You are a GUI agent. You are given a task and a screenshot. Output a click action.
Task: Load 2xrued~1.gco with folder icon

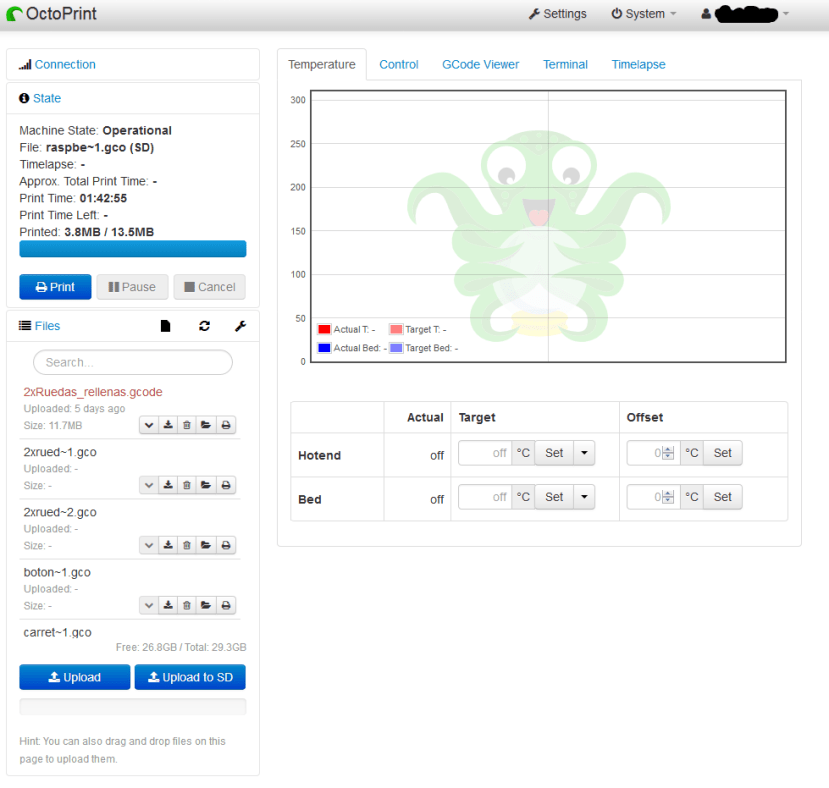206,485
